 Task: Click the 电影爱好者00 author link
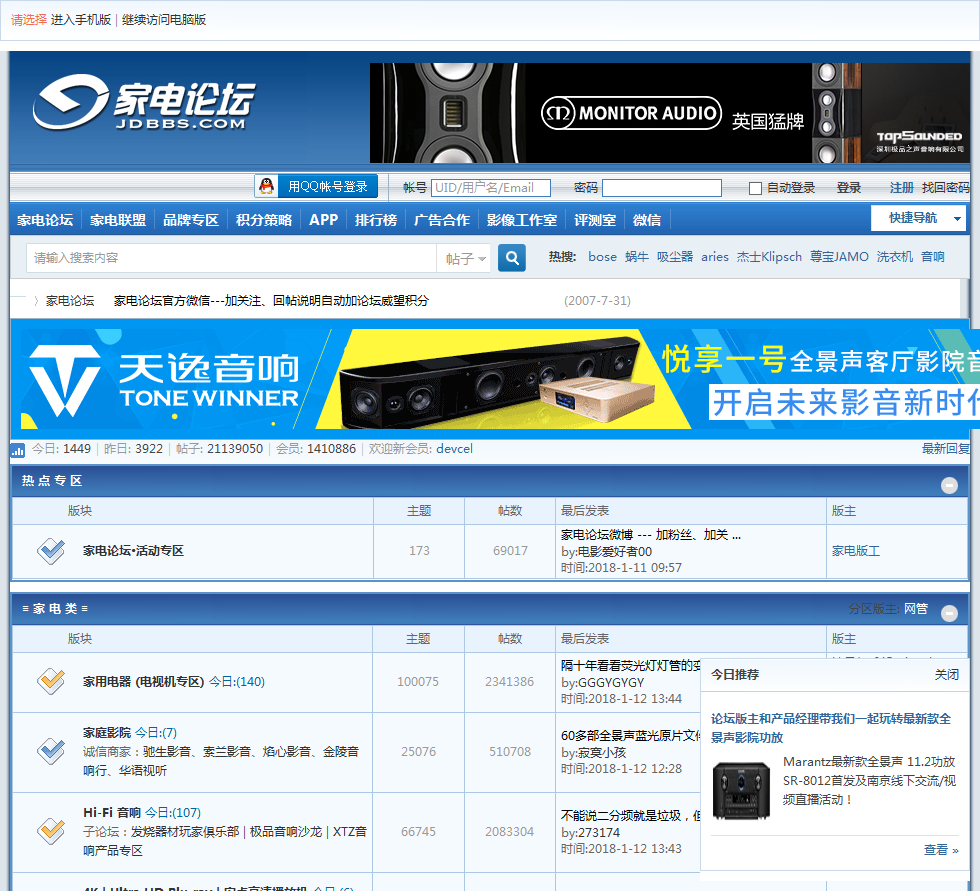pos(614,552)
